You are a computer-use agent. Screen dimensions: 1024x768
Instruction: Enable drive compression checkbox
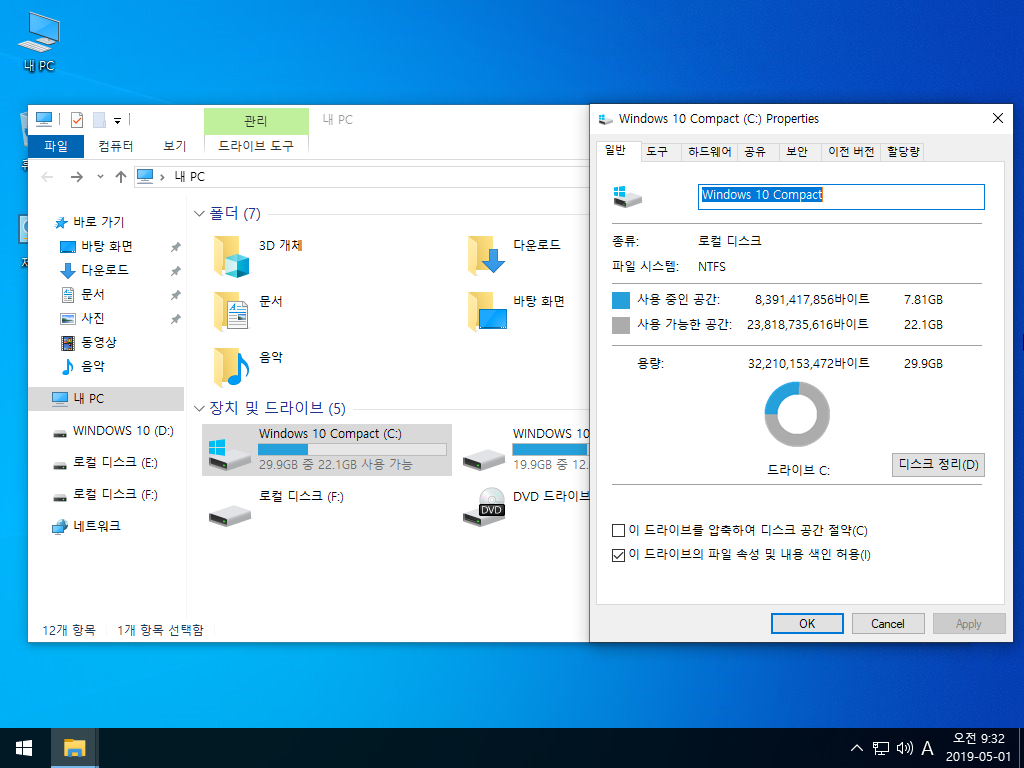coord(618,530)
